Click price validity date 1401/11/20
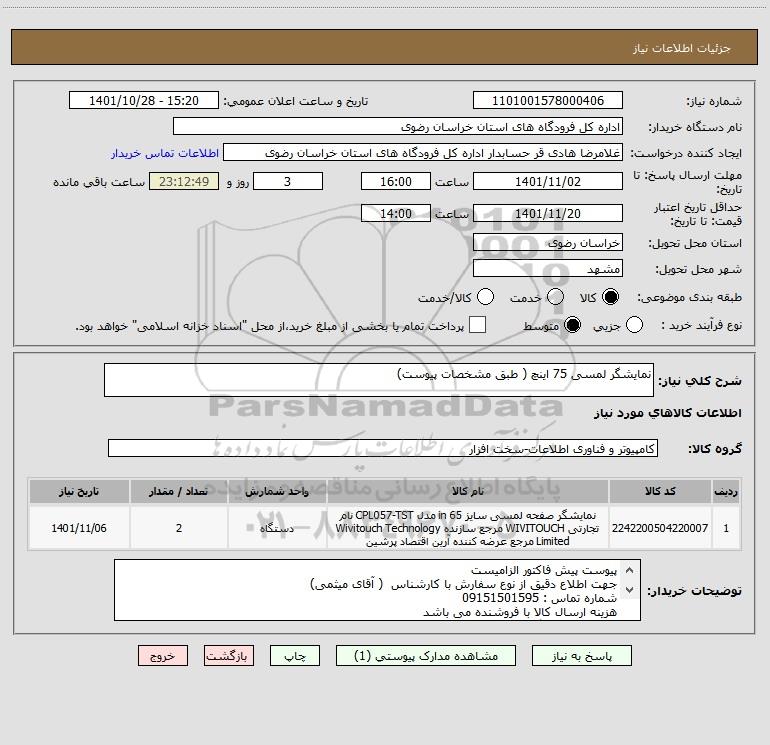 tap(548, 213)
